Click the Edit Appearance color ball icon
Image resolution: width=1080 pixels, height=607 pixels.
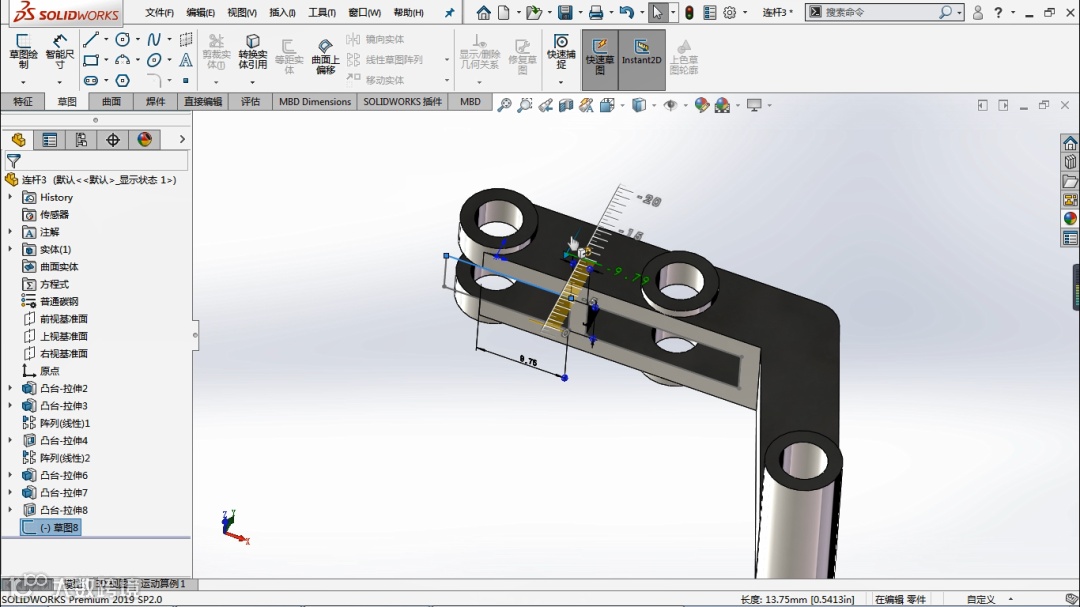point(702,105)
